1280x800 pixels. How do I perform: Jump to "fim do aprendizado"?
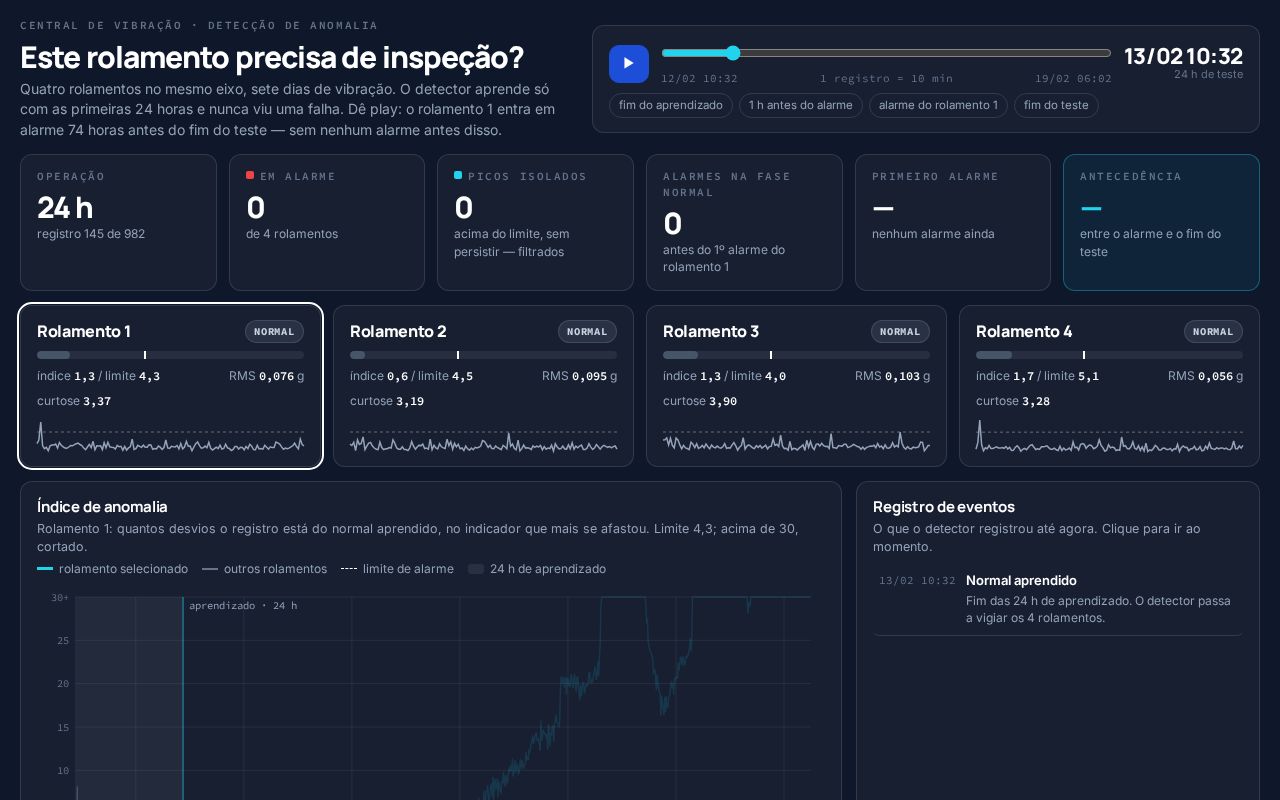pyautogui.click(x=671, y=105)
